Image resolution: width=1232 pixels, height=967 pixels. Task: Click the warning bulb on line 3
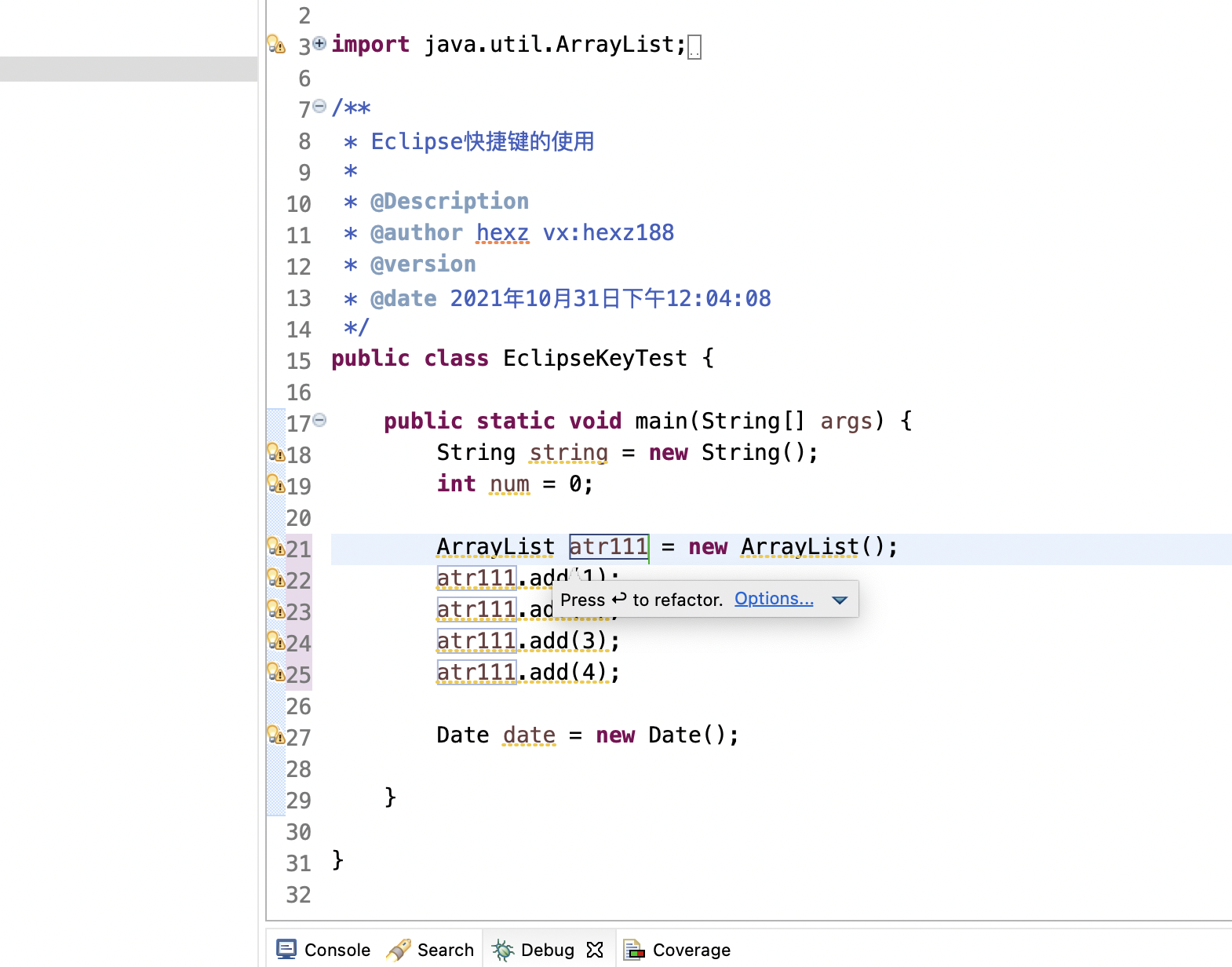pyautogui.click(x=276, y=44)
